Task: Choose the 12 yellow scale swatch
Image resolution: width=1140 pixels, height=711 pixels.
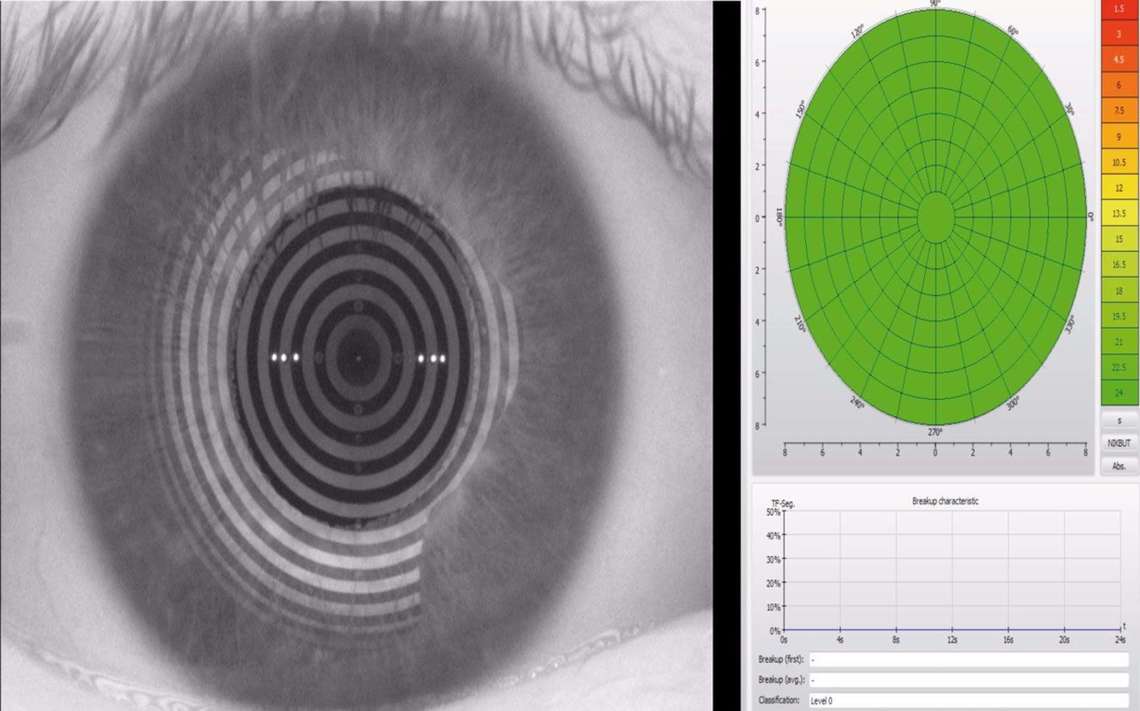Action: 1119,188
